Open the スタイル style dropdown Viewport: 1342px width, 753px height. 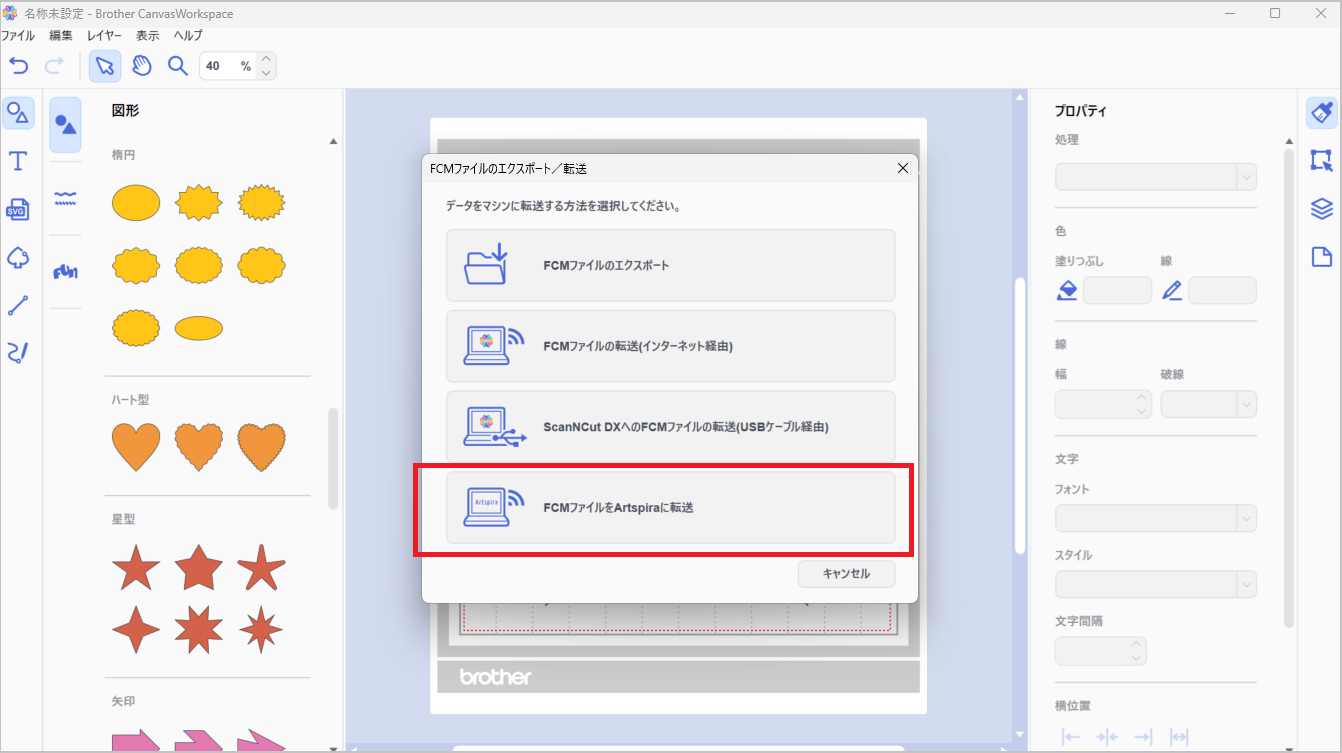point(1156,584)
